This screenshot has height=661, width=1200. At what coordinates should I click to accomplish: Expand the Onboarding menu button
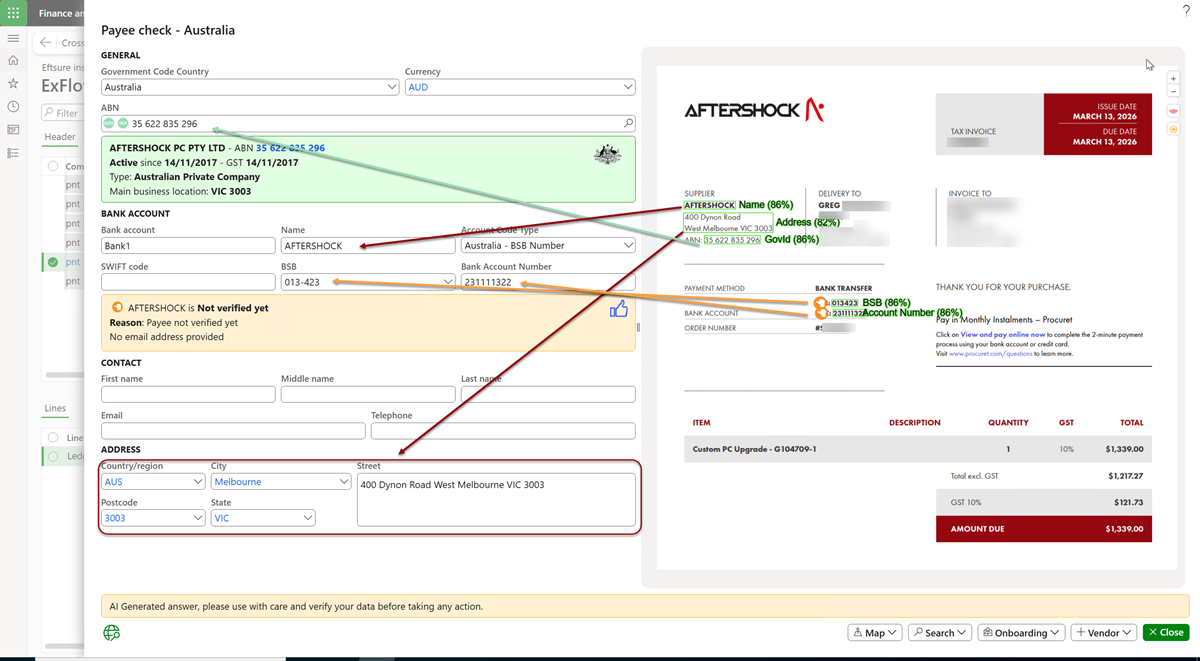pyautogui.click(x=1020, y=633)
